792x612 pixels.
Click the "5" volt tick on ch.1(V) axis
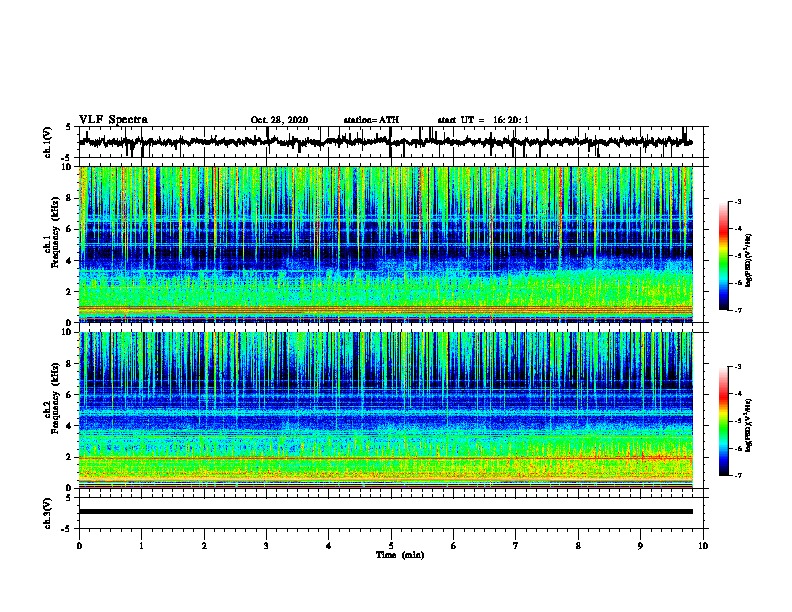coord(68,127)
